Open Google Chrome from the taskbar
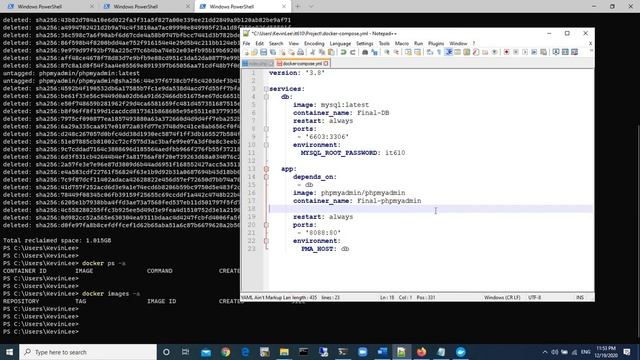Screen dimensions: 640x360 click(x=225, y=352)
